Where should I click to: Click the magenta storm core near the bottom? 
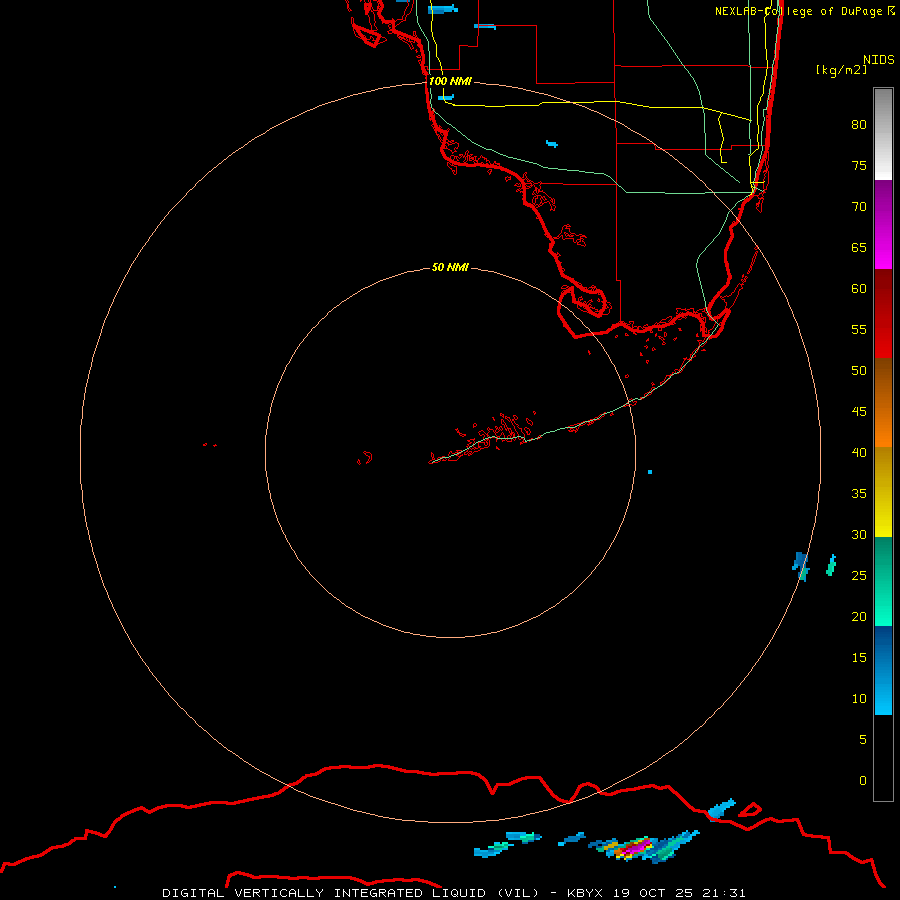point(638,847)
